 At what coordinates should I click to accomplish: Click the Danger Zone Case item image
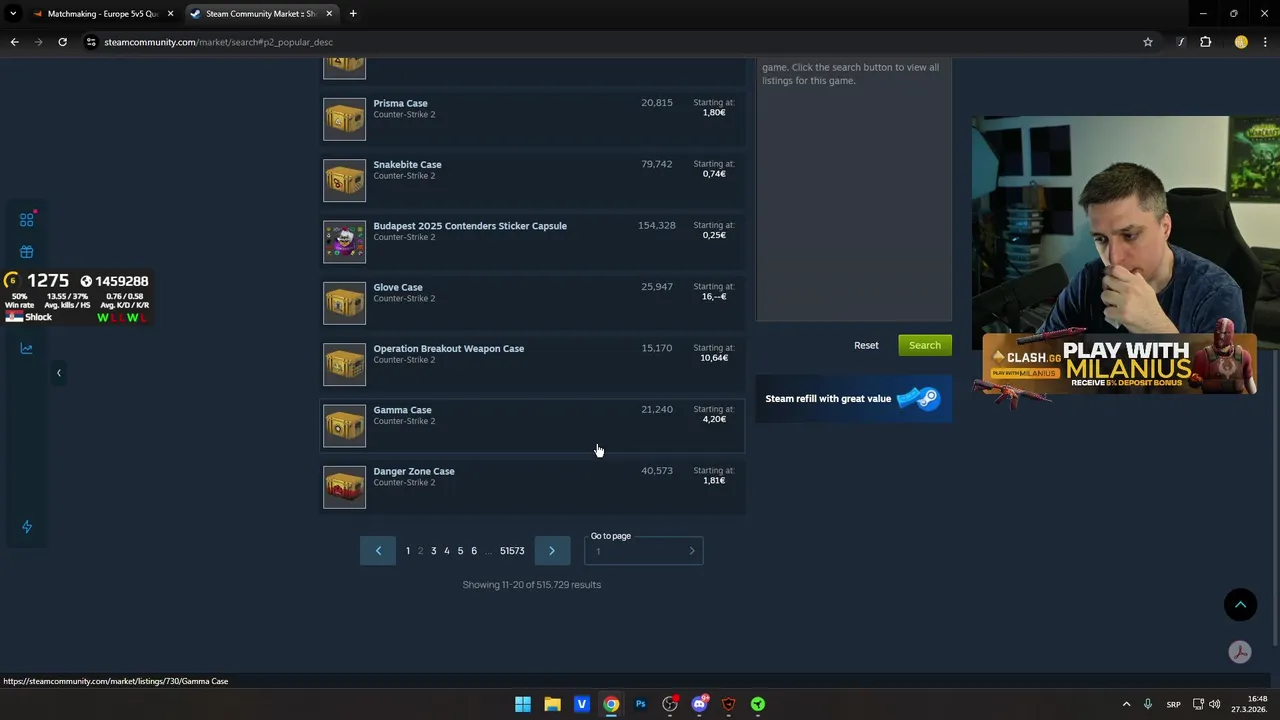[344, 487]
